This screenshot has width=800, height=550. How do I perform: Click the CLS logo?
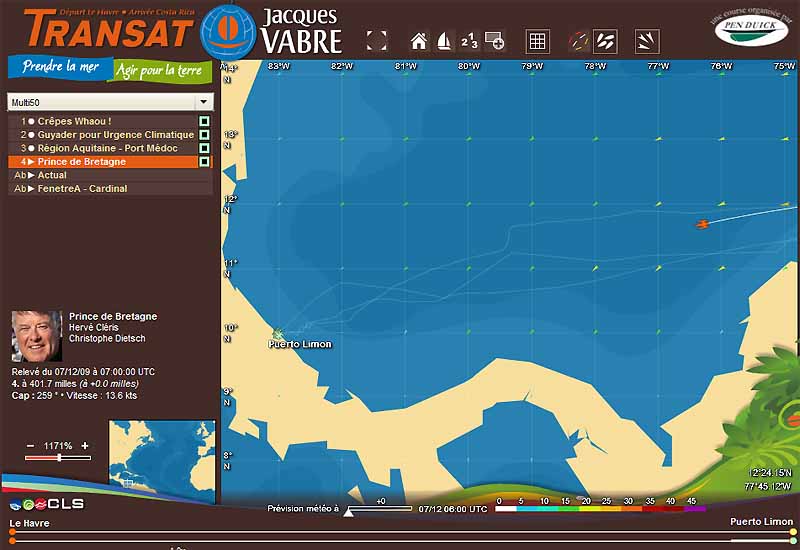point(47,504)
